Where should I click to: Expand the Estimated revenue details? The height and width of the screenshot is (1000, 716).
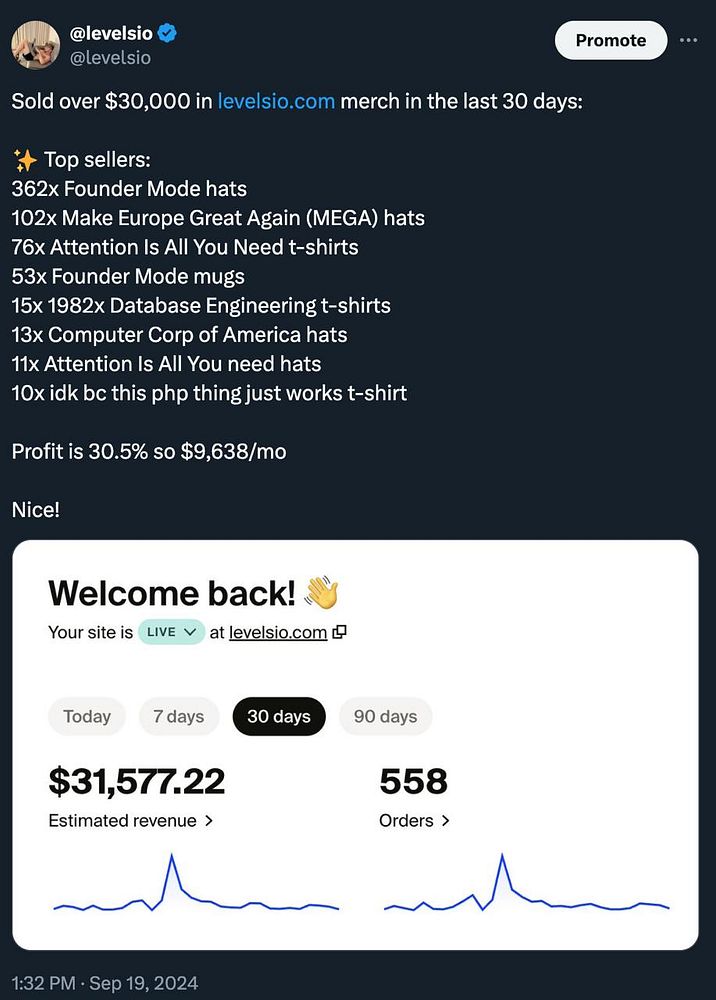click(131, 820)
